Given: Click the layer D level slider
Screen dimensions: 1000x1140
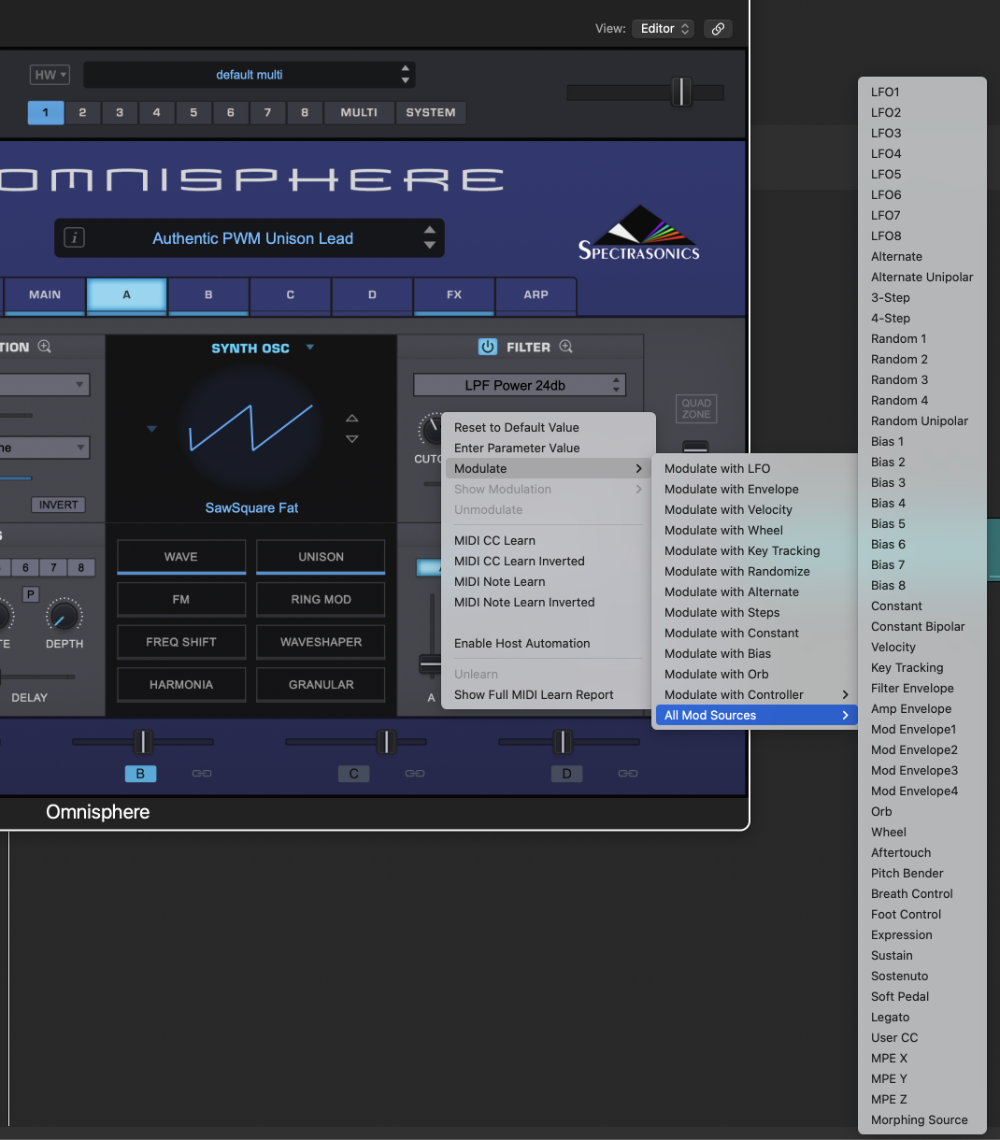Looking at the screenshot, I should point(569,742).
